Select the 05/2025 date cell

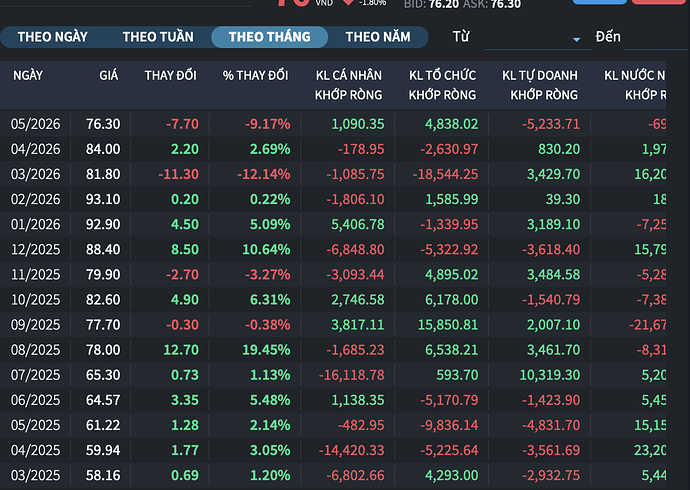tap(35, 425)
